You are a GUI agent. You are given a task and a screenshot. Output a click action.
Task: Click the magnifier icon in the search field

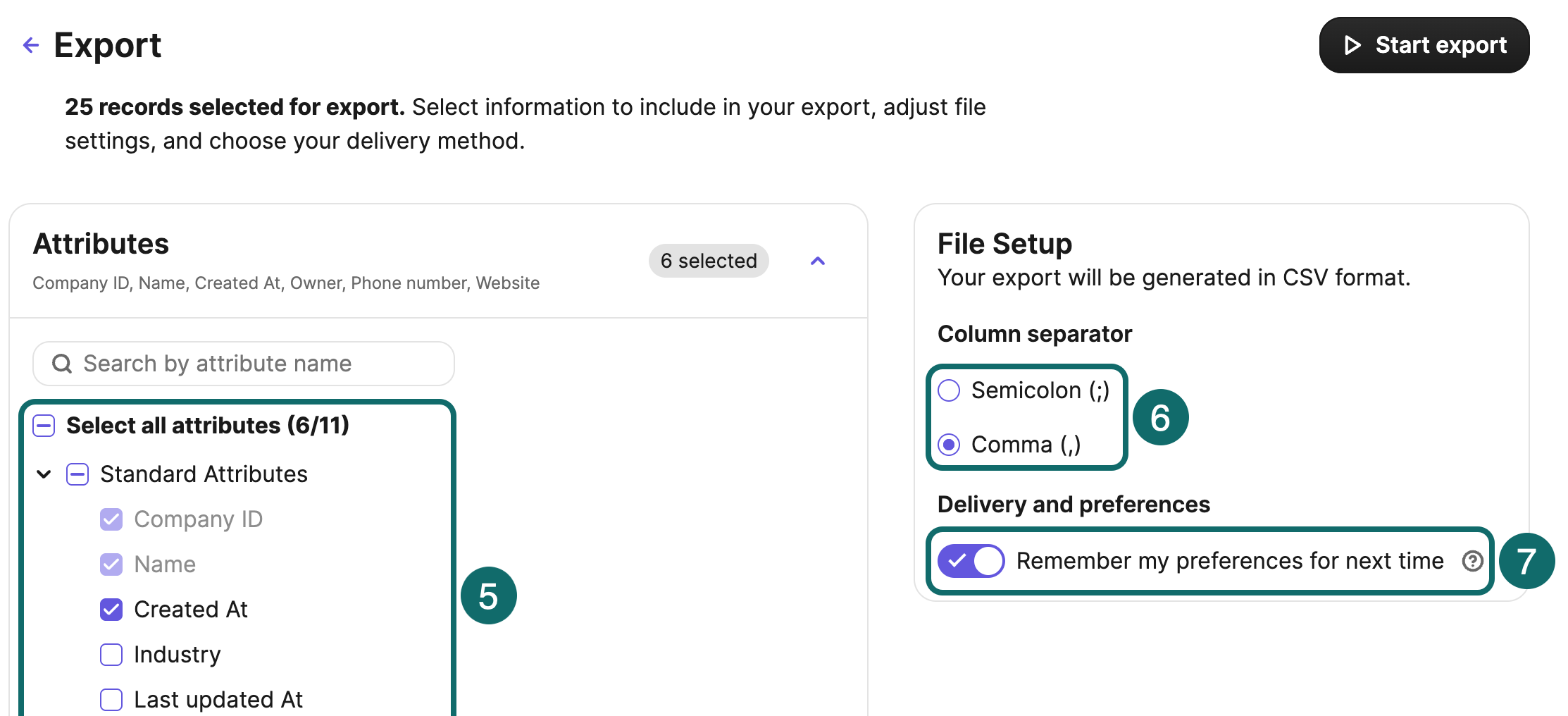pos(62,364)
